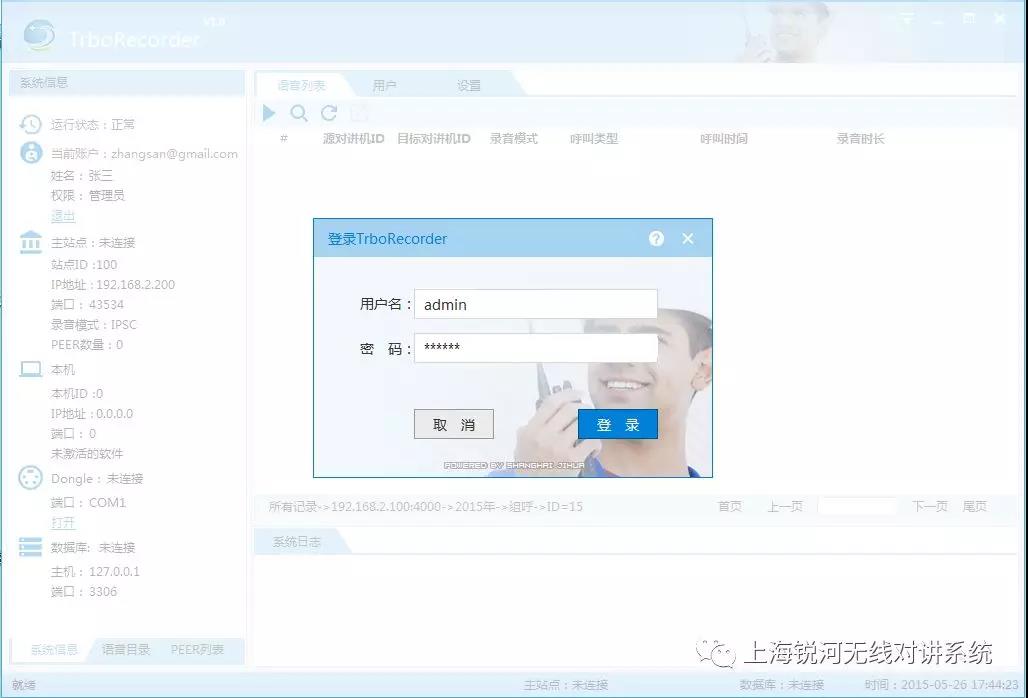Click the help question mark in login dialog

click(656, 239)
